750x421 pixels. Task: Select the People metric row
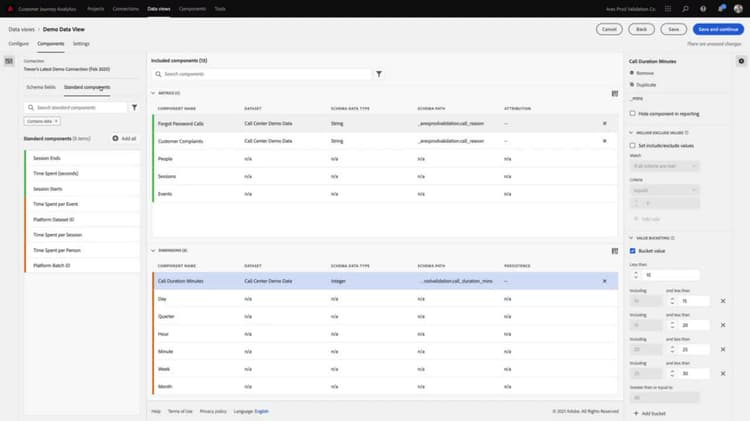pyautogui.click(x=385, y=159)
